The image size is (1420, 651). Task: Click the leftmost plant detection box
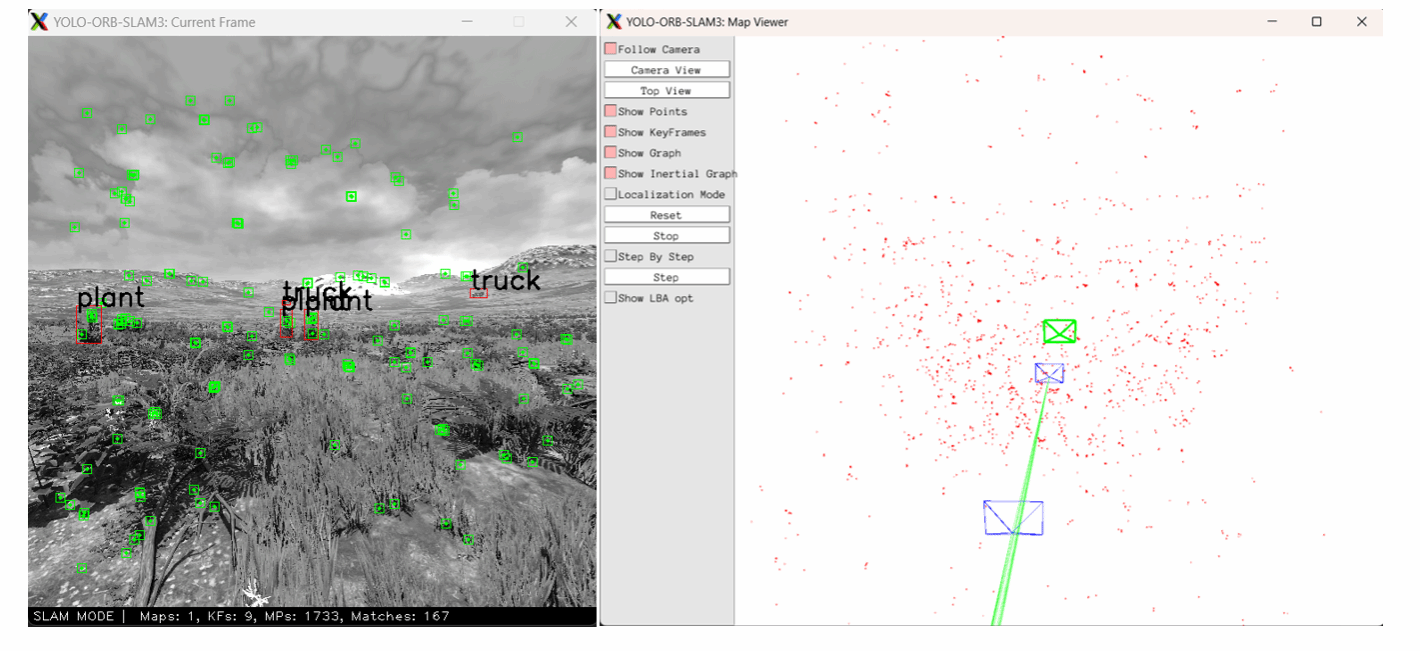87,324
